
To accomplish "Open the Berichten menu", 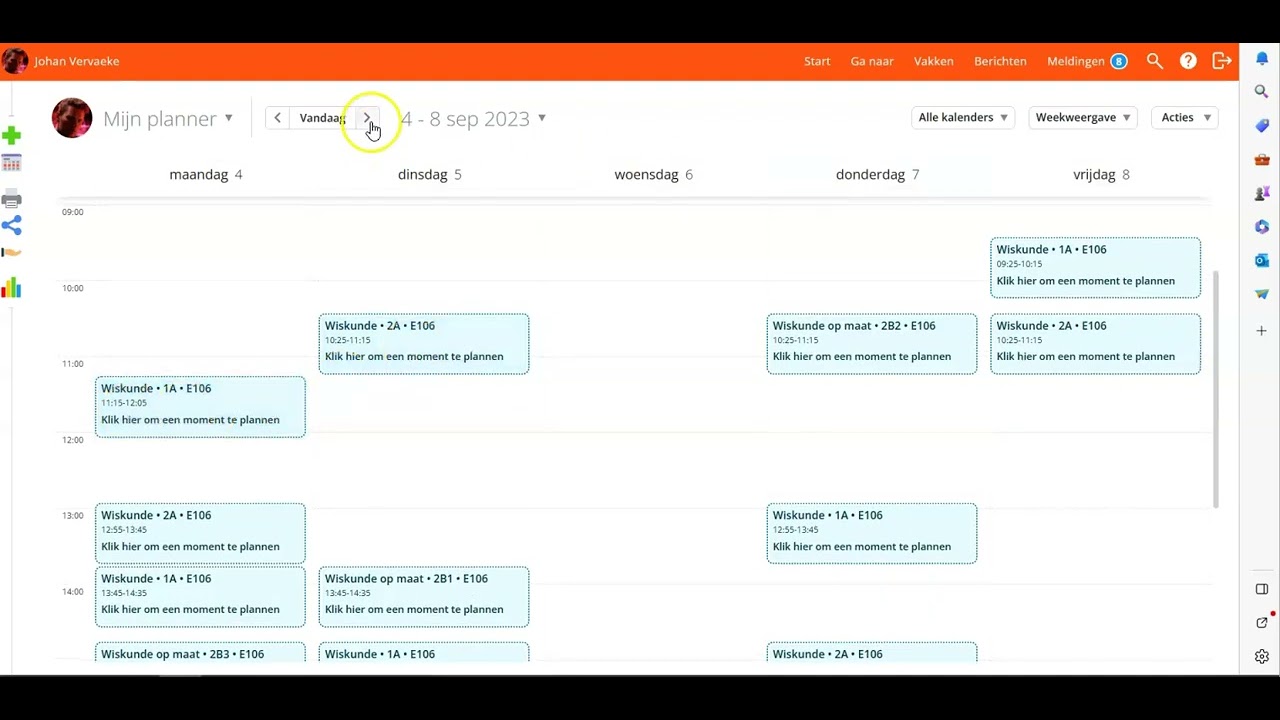I will [x=1000, y=61].
